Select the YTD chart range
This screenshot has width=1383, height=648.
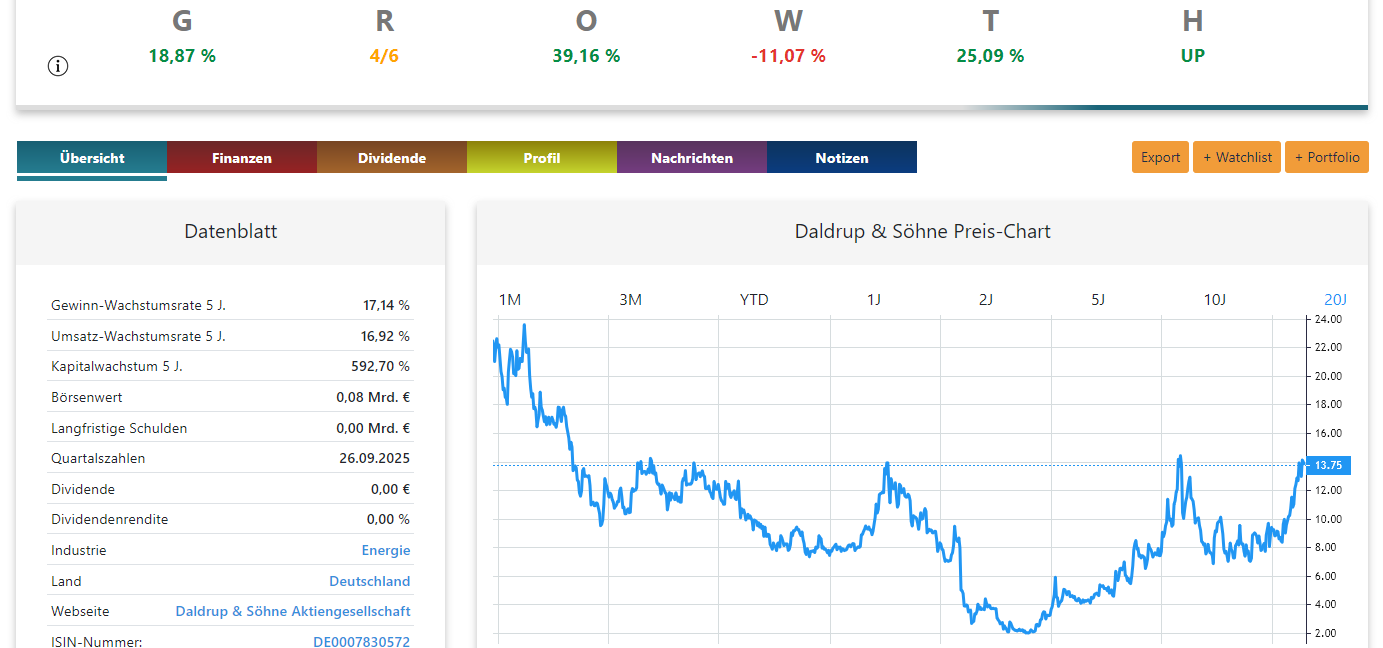point(754,300)
